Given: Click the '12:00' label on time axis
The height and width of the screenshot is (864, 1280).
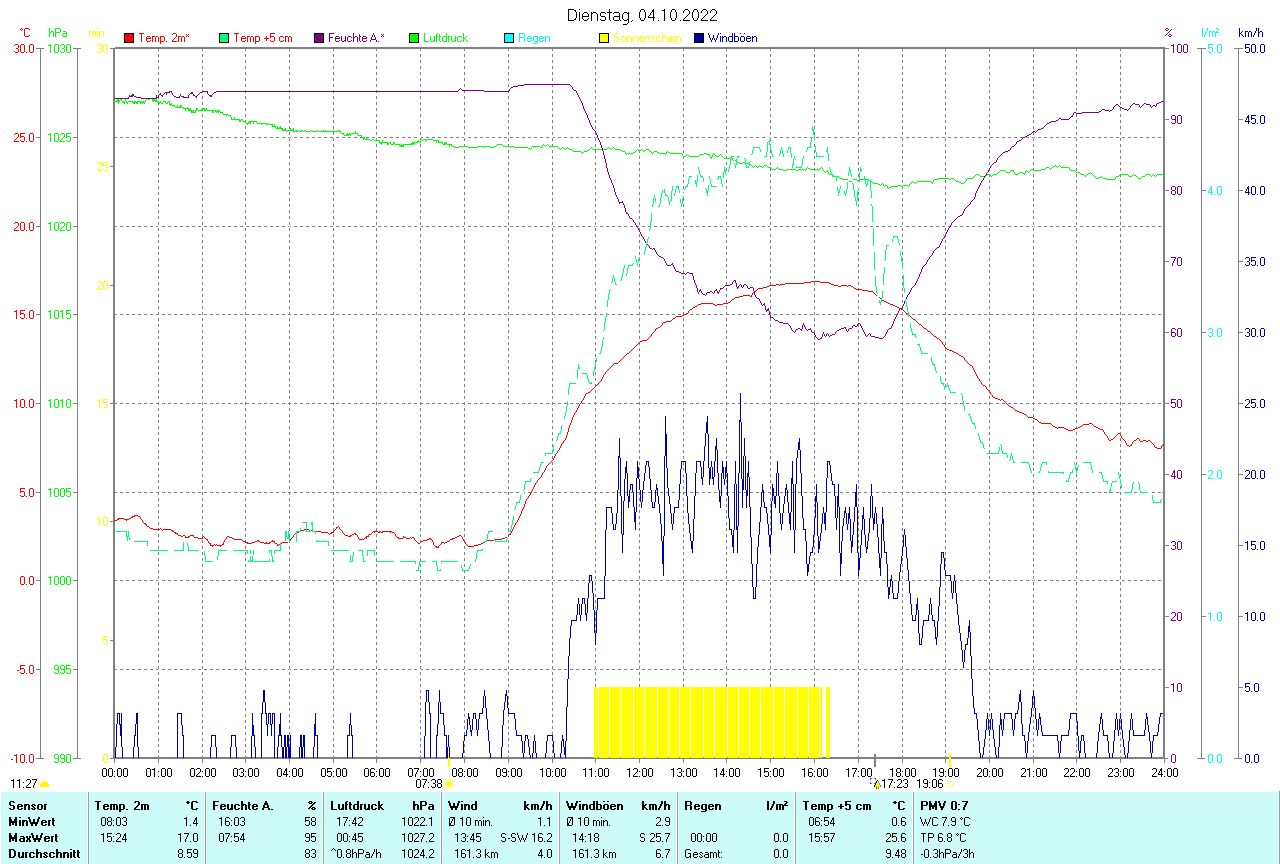Looking at the screenshot, I should 639,772.
